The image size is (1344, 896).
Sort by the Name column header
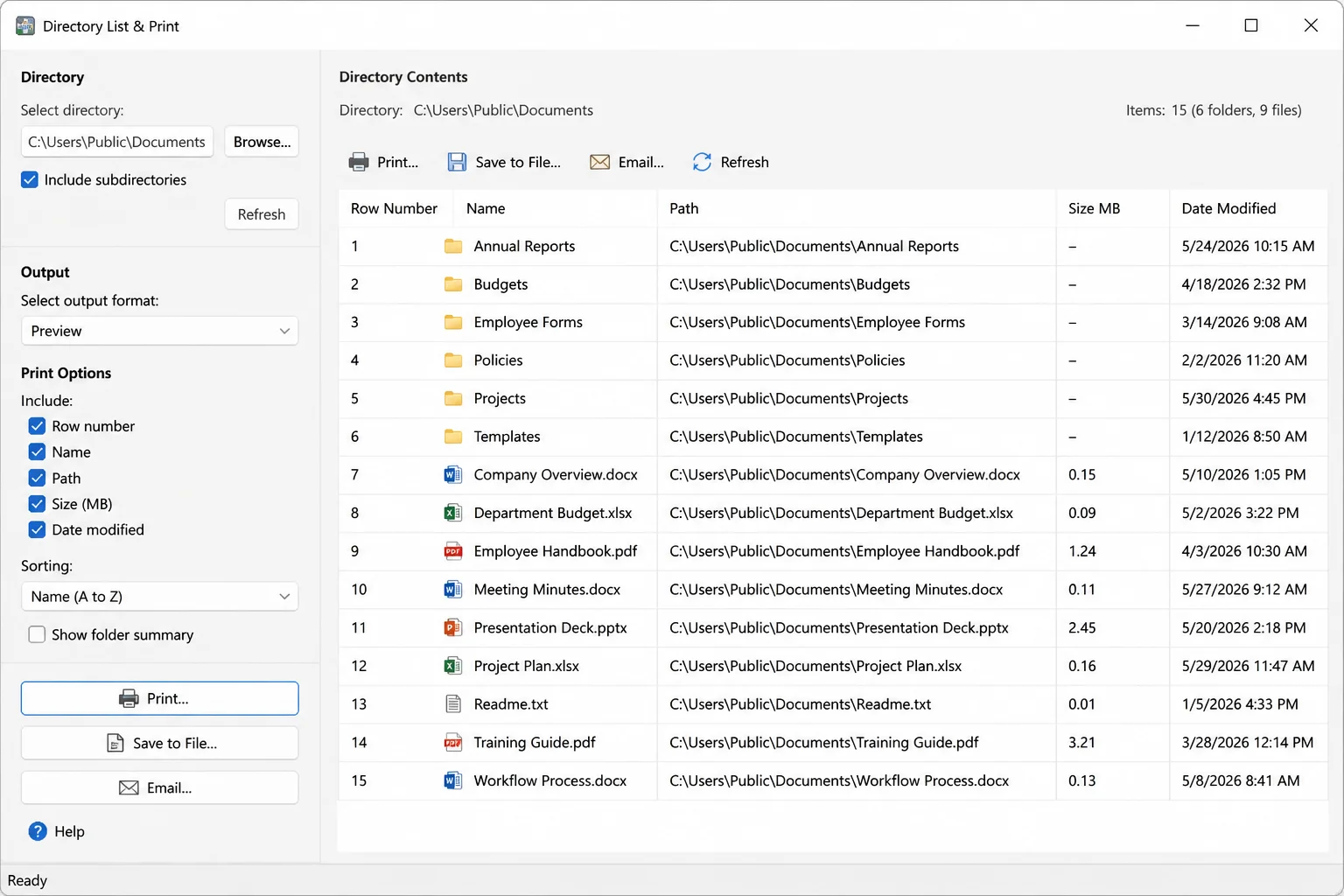click(x=555, y=208)
